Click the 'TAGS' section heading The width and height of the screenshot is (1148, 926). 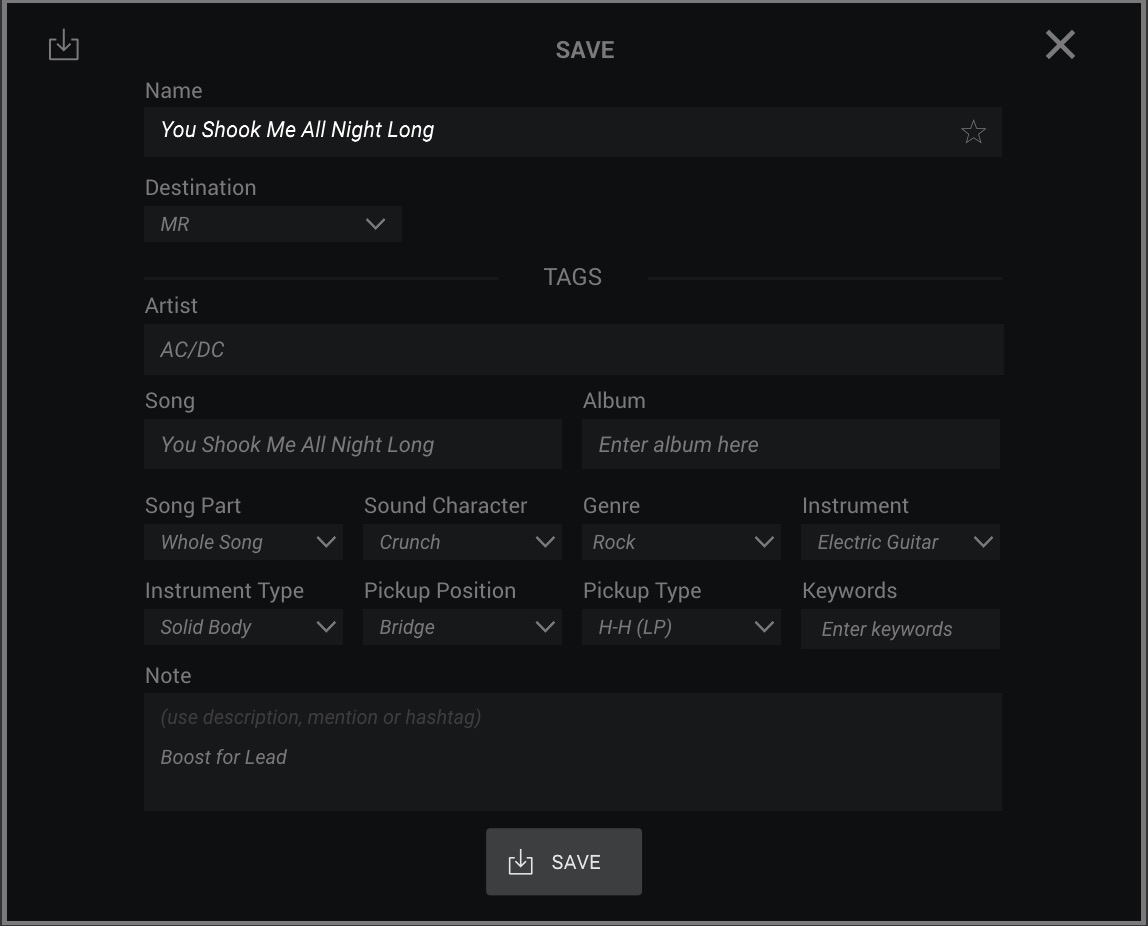[x=573, y=277]
